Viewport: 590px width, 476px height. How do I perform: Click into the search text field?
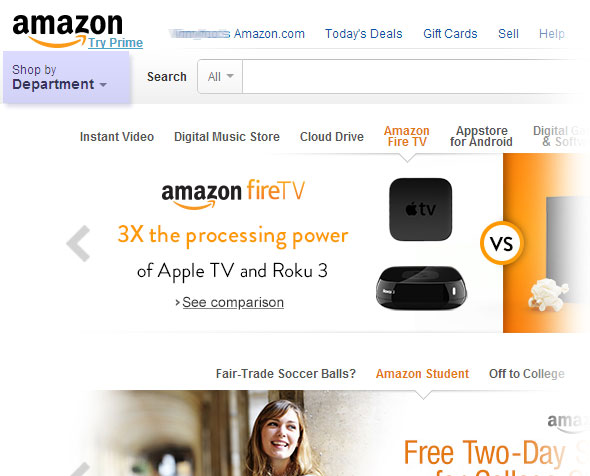416,77
